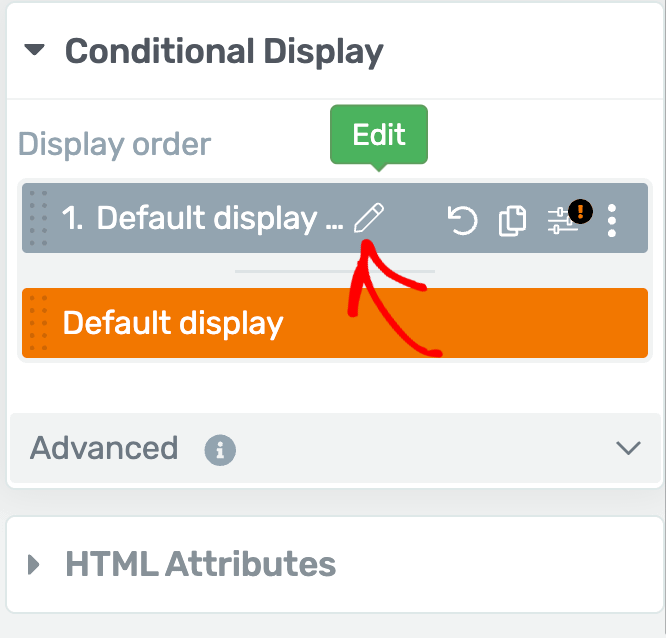Collapse the Conditional Display section
Viewport: 666px width, 638px height.
(34, 50)
